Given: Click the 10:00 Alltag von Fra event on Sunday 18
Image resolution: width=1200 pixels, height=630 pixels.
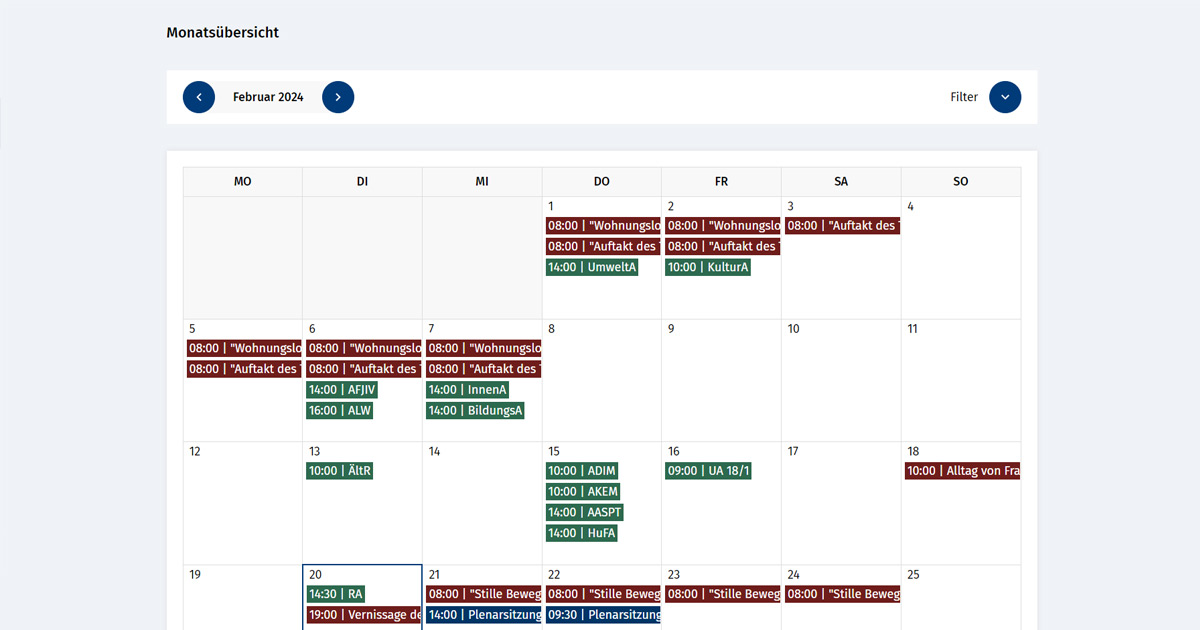Looking at the screenshot, I should point(962,471).
